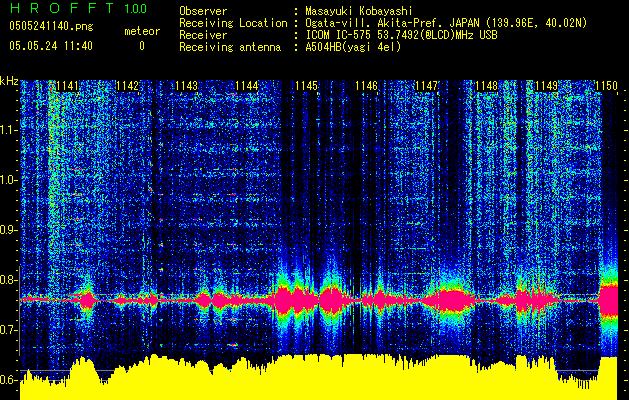This screenshot has height=400, width=629.
Task: Click file name 0505241140.png
Action: [x=51, y=26]
